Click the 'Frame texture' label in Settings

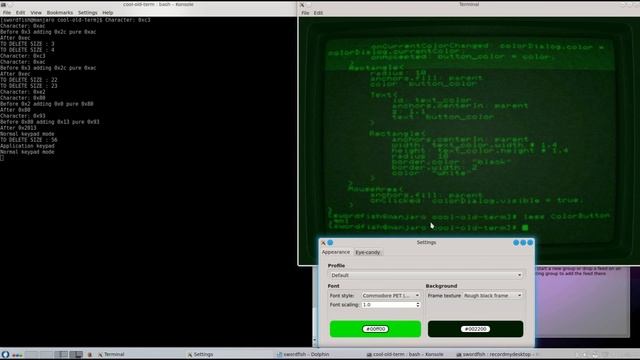click(444, 296)
